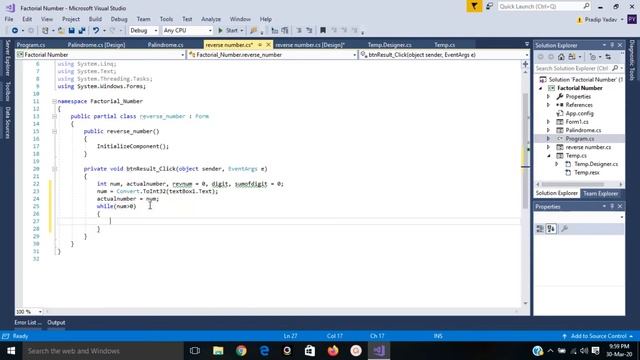The image size is (640, 360).
Task: Click the yellow feedback filter icon
Action: [x=474, y=7]
